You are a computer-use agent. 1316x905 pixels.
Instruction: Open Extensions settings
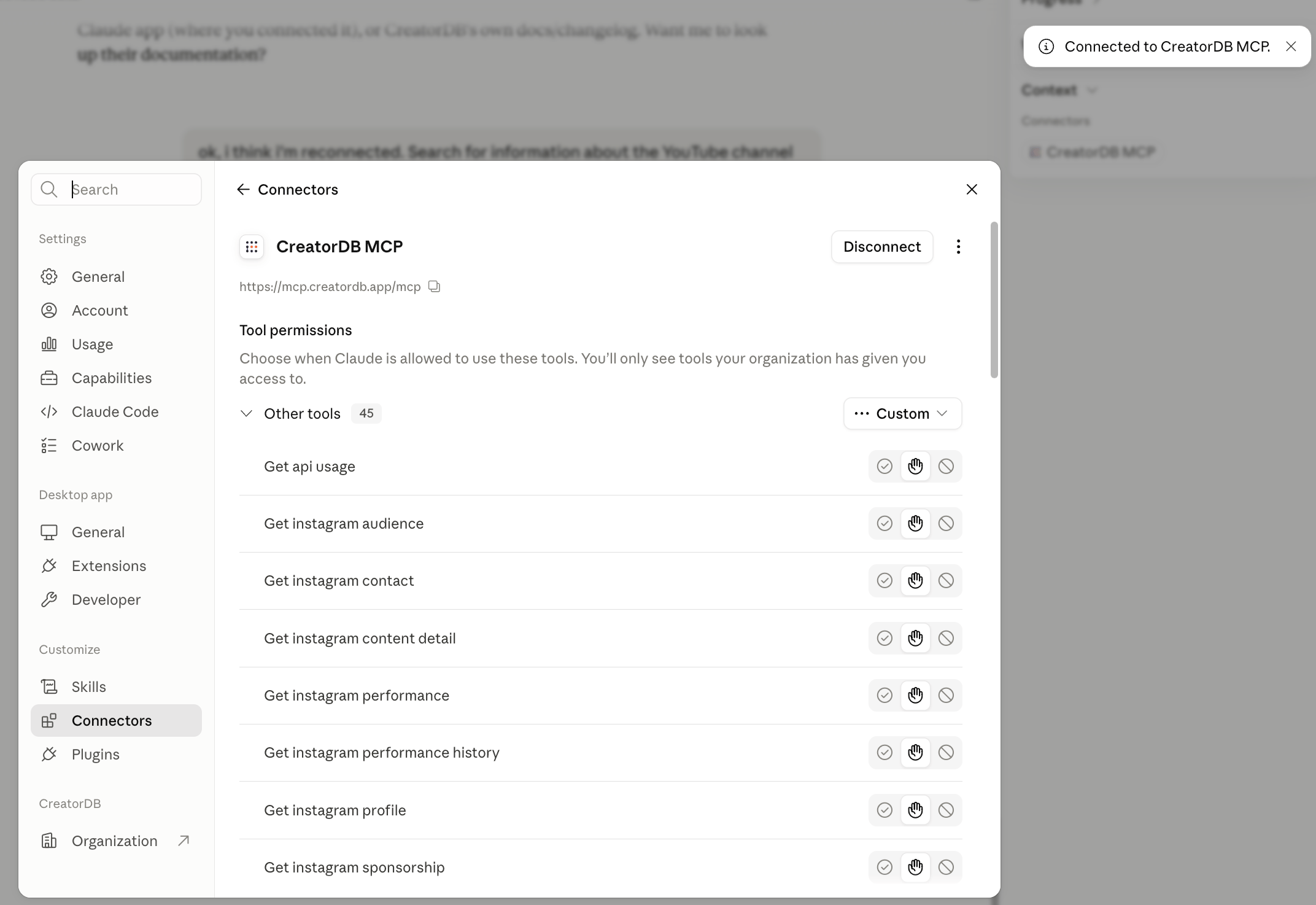116,566
